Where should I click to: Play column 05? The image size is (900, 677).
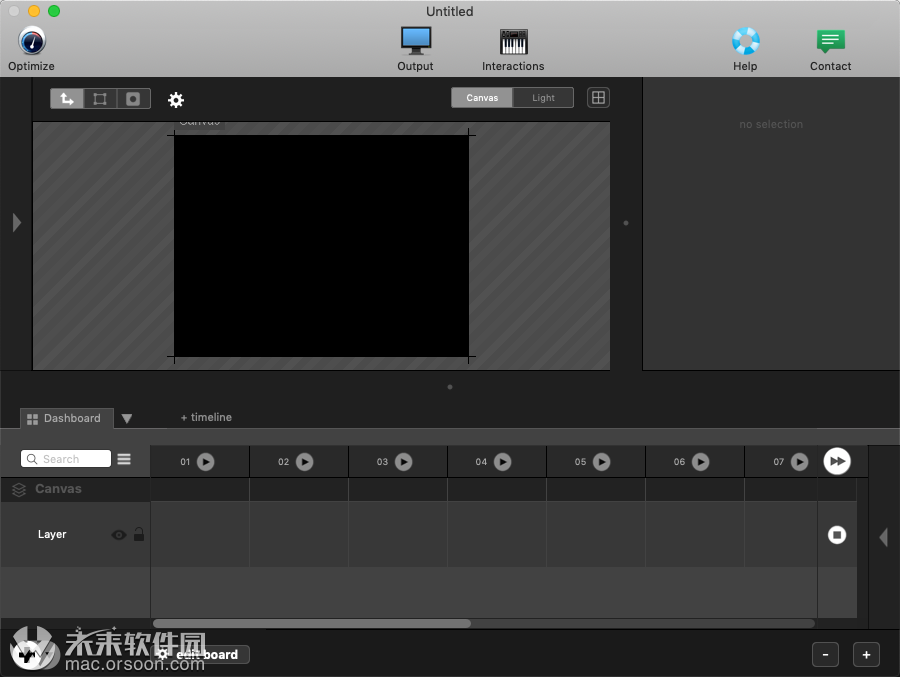(x=602, y=462)
